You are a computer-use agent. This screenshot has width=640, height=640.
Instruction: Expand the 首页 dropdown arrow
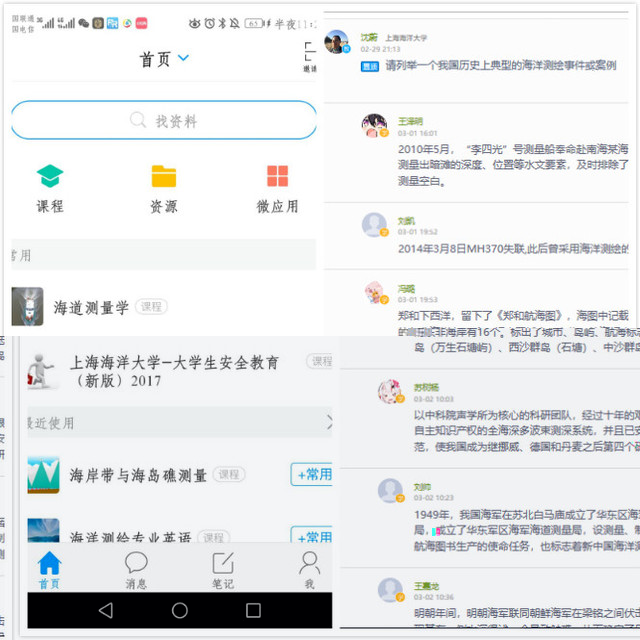pos(184,58)
